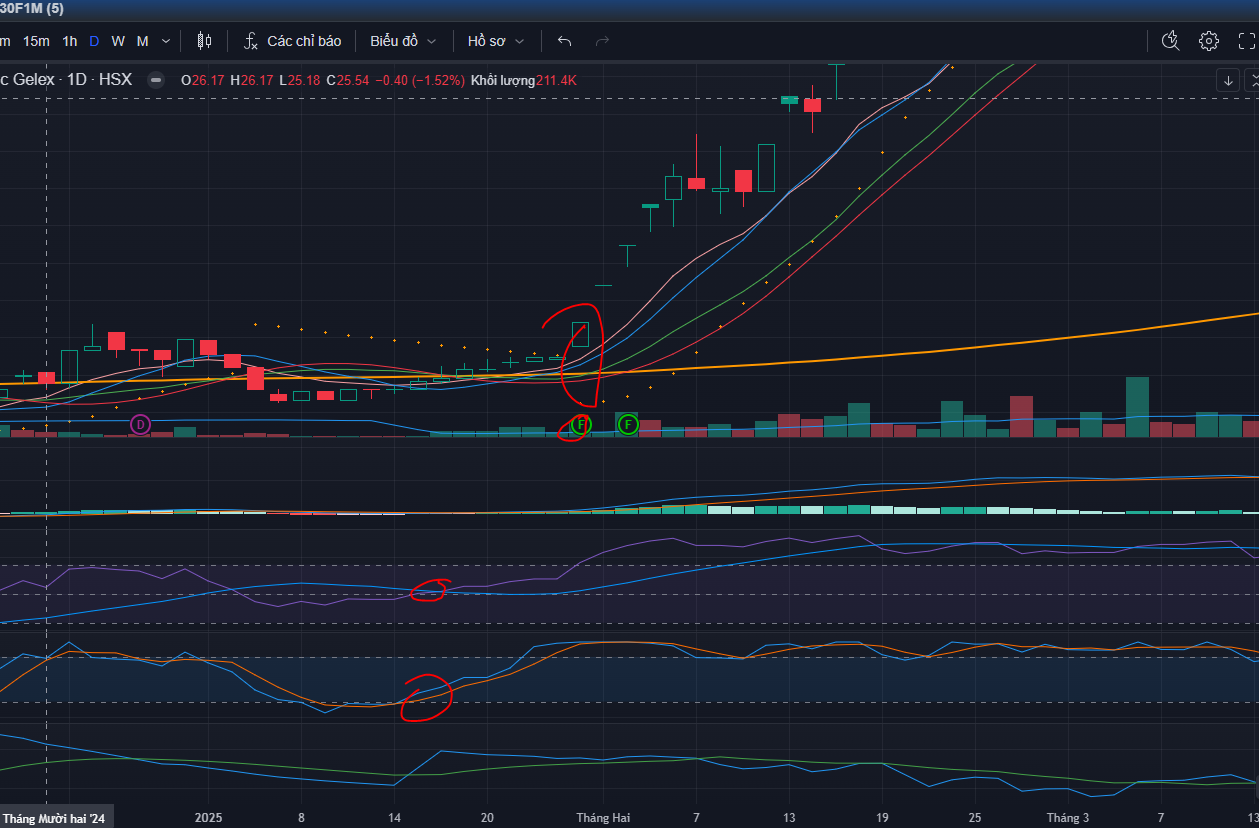Open the candlestick chart type selector
Screen dimensions: 1259x828
pyautogui.click(x=205, y=41)
